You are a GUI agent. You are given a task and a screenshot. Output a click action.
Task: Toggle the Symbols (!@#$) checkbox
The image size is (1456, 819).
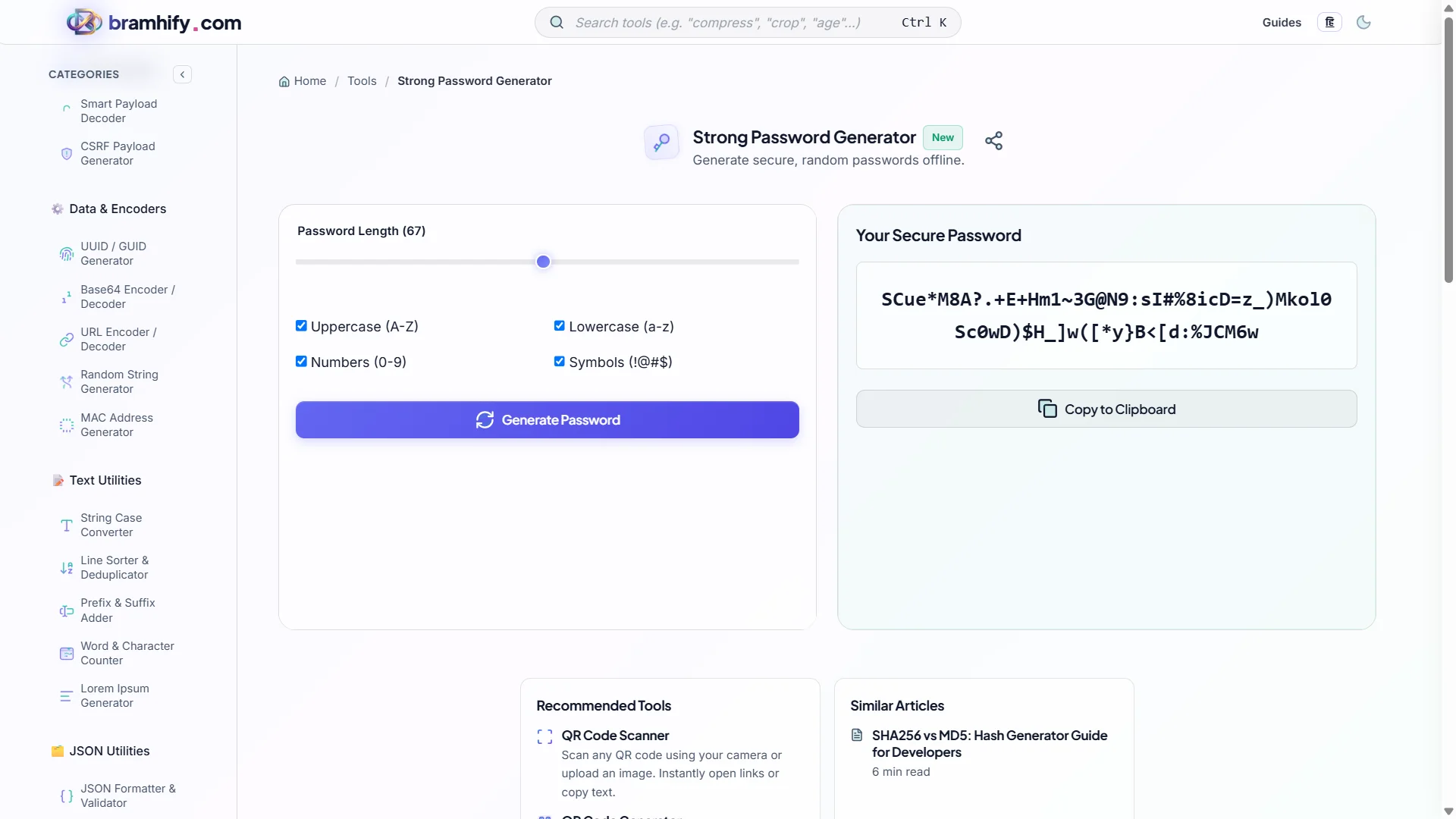coord(560,362)
